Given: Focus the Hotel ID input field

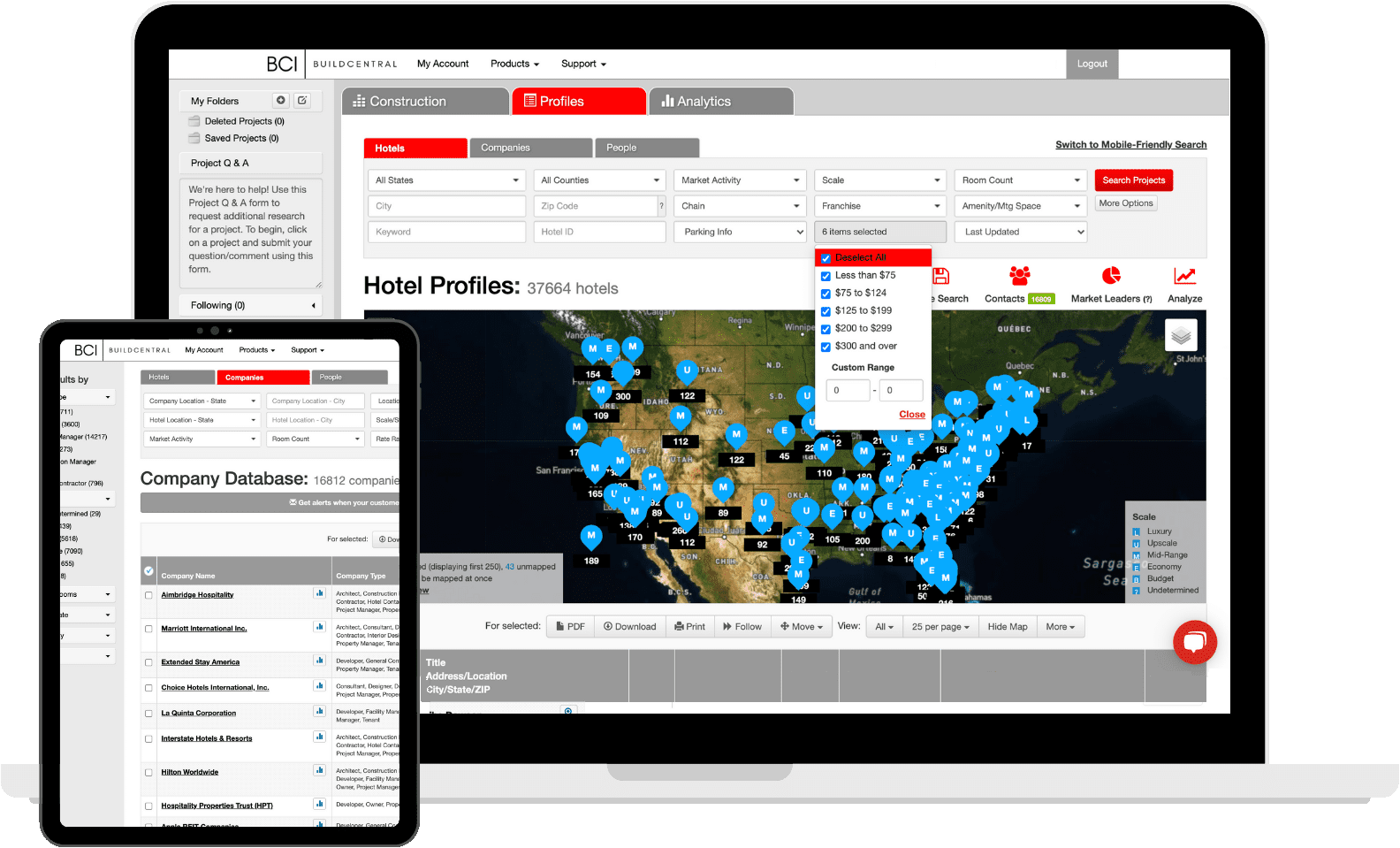Looking at the screenshot, I should pos(599,232).
